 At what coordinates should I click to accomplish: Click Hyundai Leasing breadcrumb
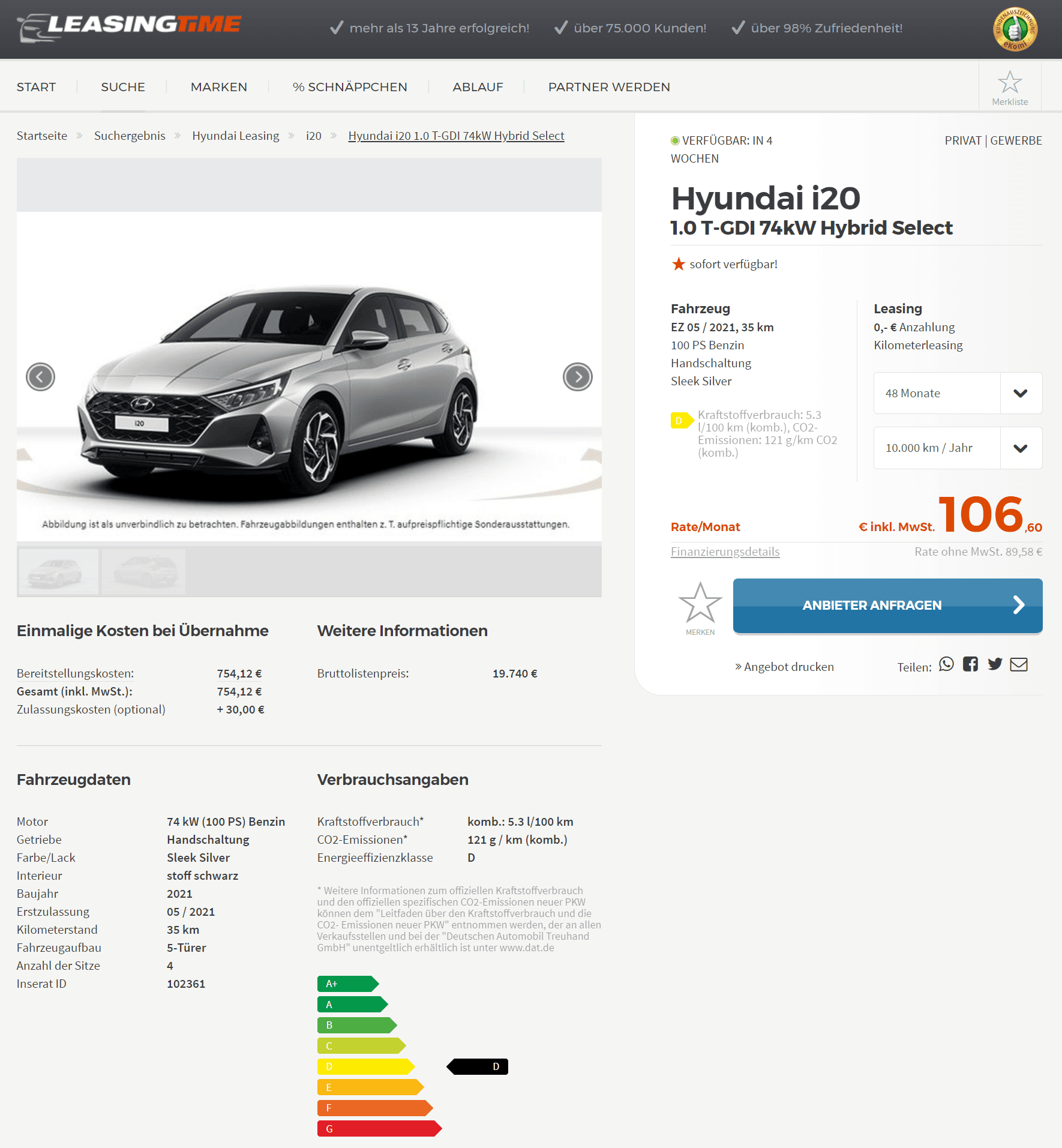point(236,136)
